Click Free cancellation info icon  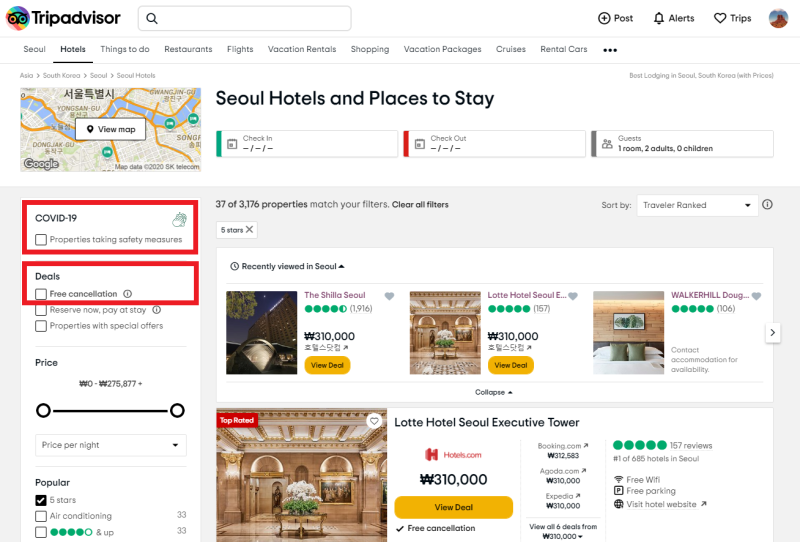[x=128, y=294]
